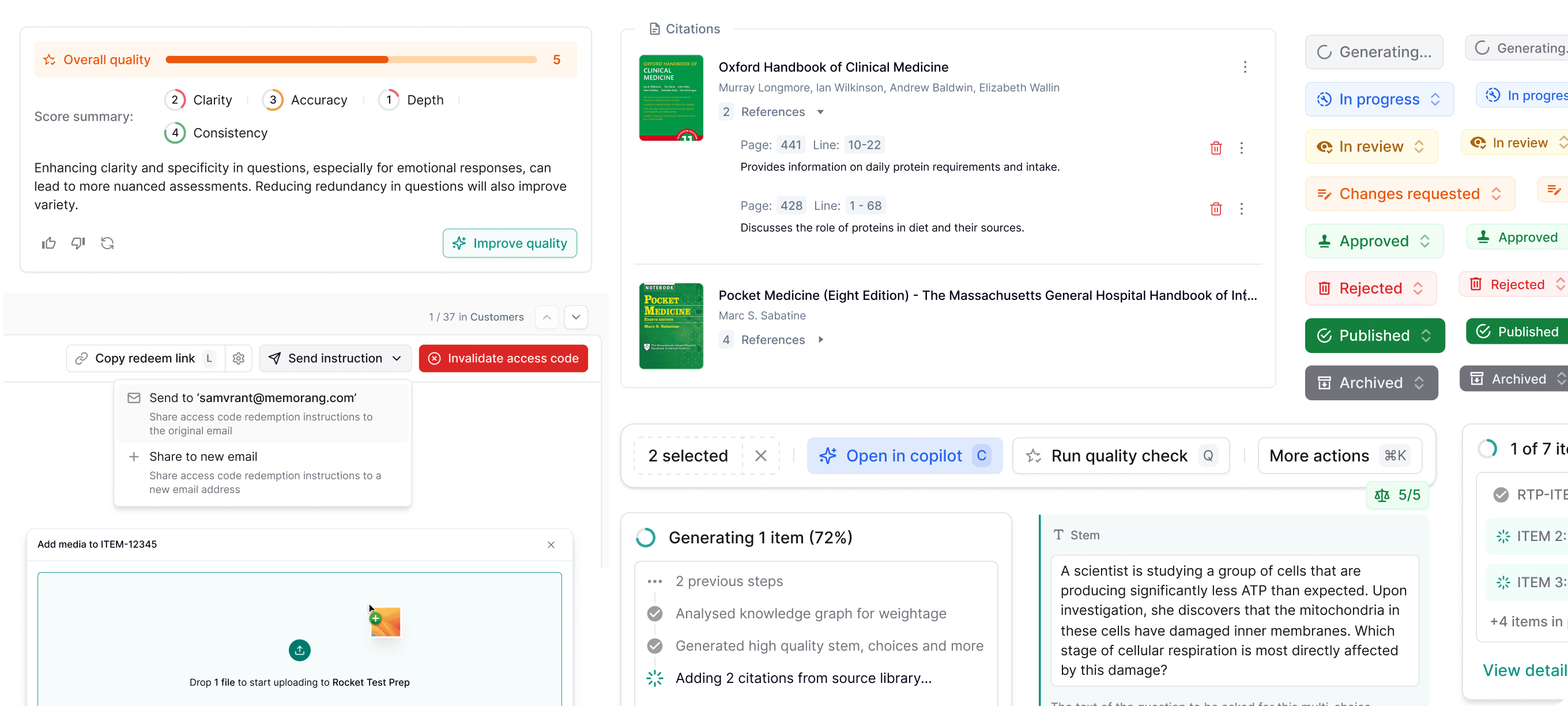Delete the Page 441 reference with trash icon

pyautogui.click(x=1216, y=148)
